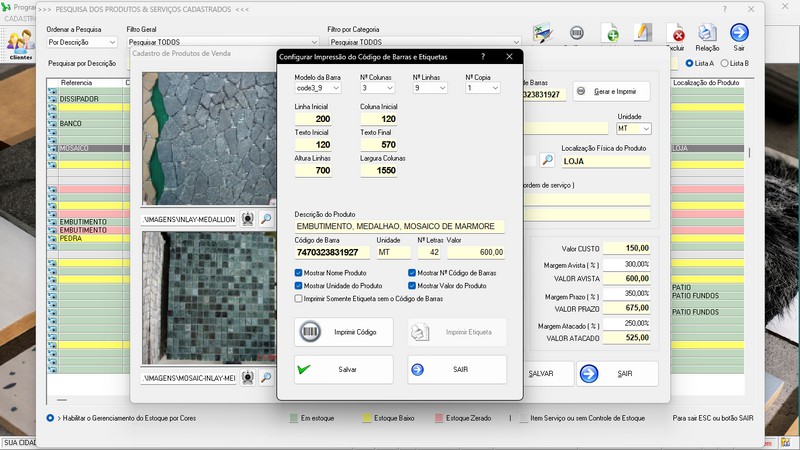Click the webcam icon beside INLAY-MEDALLION path
The image size is (800, 450).
pyautogui.click(x=247, y=219)
